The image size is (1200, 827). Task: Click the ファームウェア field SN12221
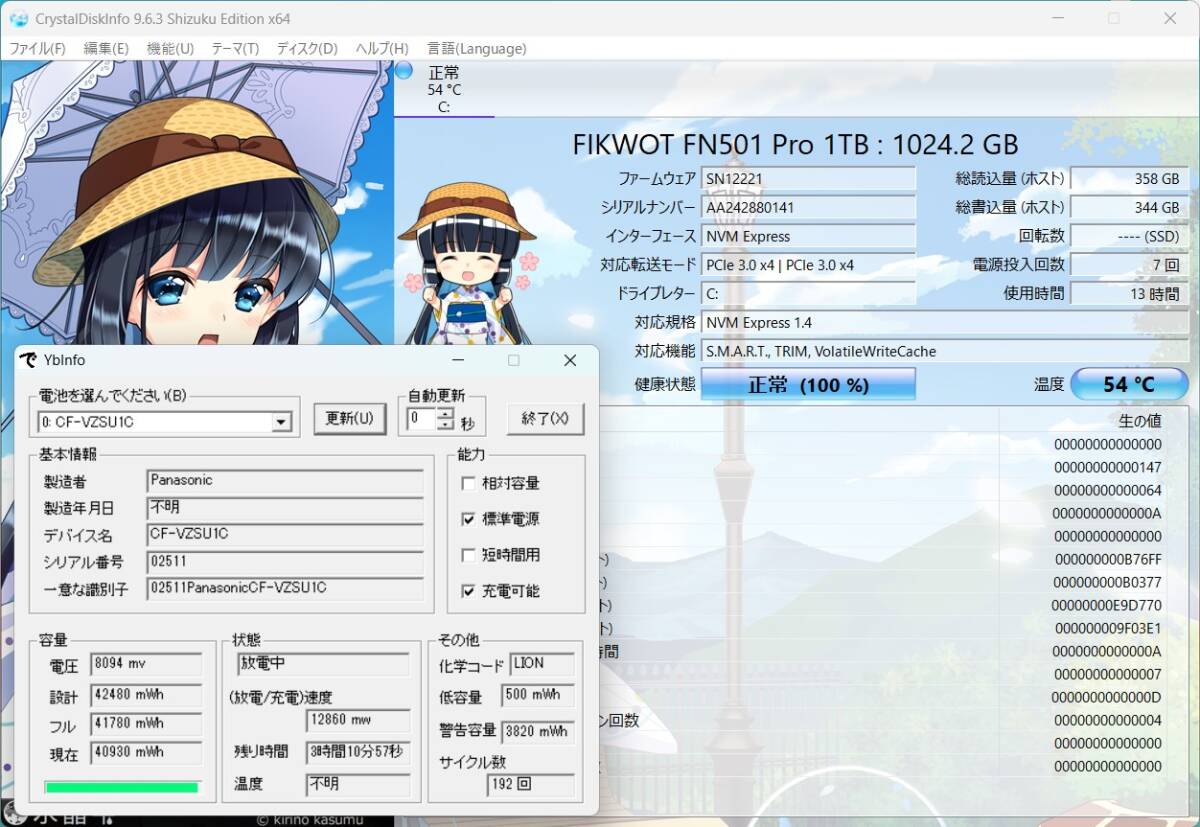(x=808, y=179)
